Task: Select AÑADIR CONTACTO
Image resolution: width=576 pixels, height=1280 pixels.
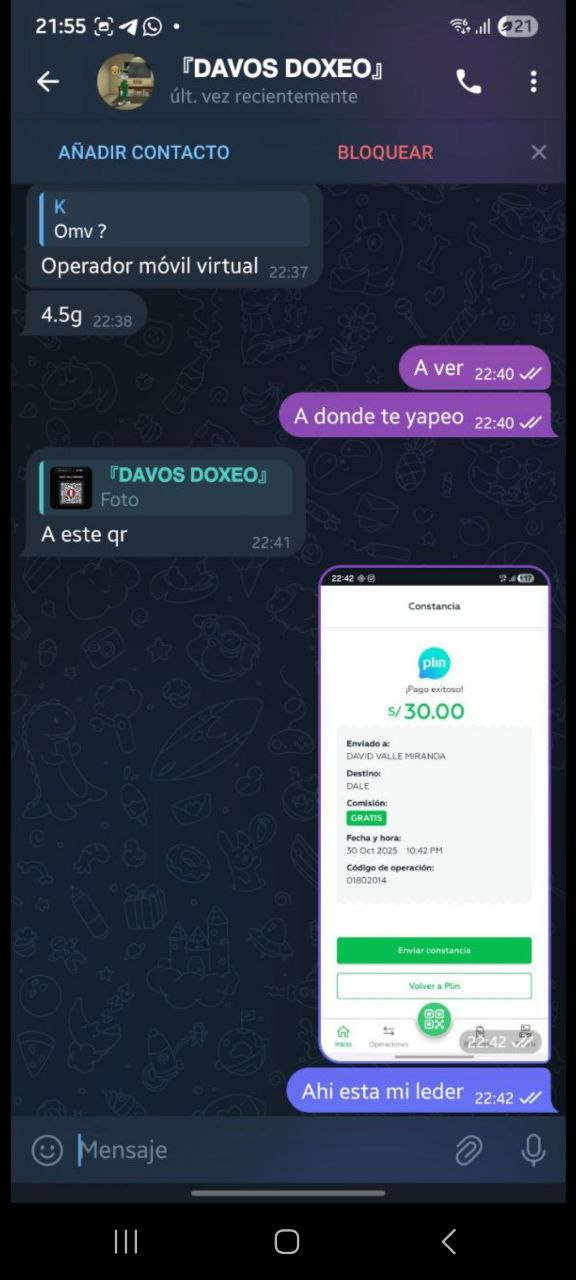Action: click(x=144, y=152)
